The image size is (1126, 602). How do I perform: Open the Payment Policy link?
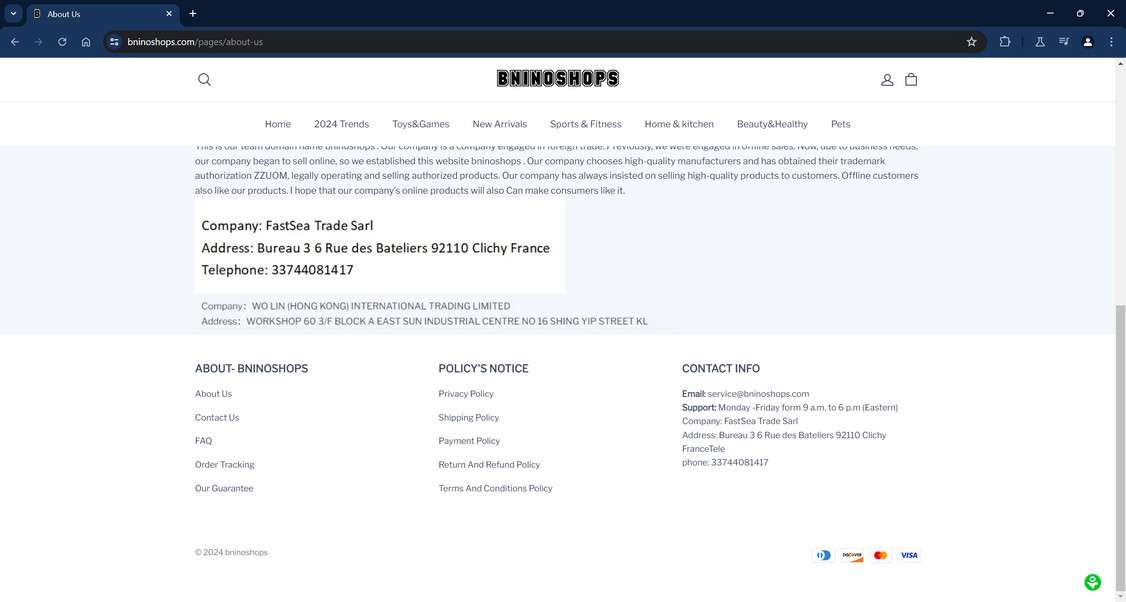pos(469,441)
